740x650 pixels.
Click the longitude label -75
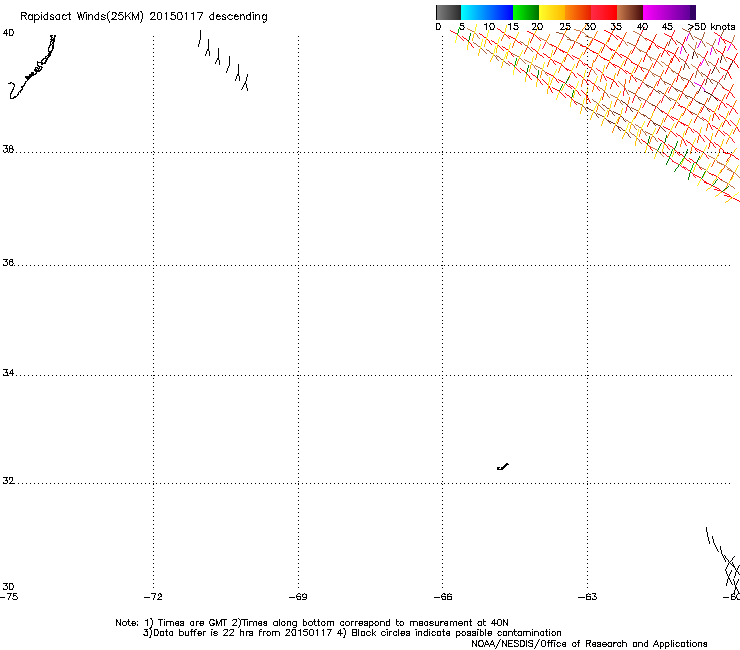coord(9,597)
